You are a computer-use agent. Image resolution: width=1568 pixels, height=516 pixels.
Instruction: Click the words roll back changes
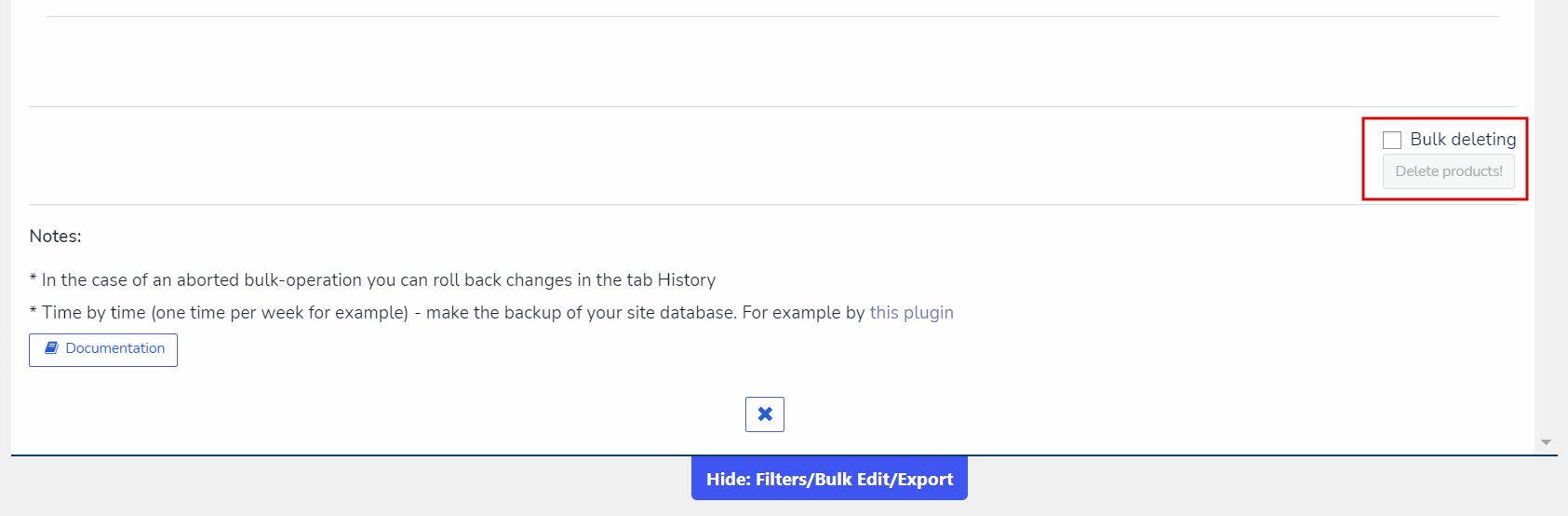click(x=499, y=280)
